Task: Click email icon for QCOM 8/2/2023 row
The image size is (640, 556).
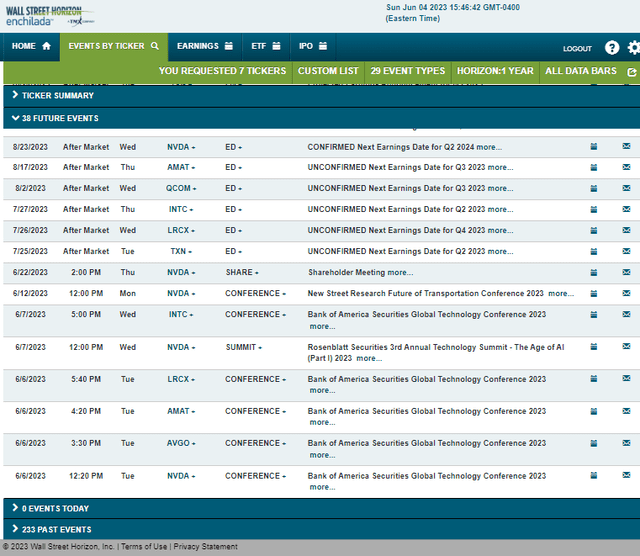Action: 626,188
